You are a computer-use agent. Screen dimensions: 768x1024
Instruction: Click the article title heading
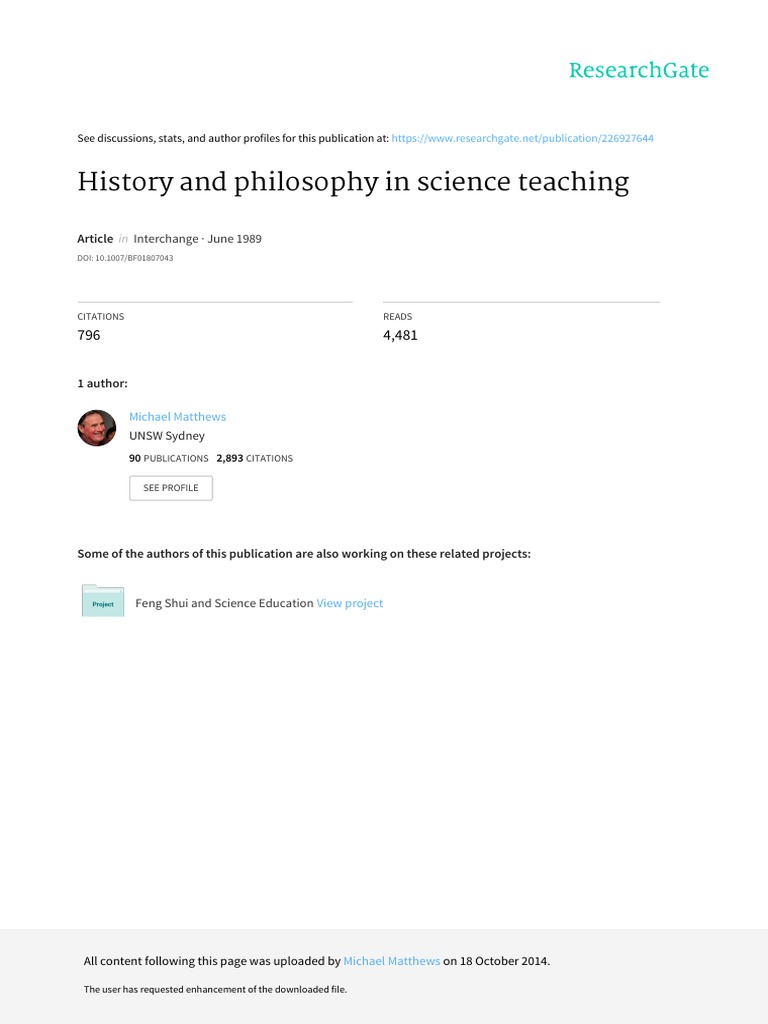coord(353,182)
